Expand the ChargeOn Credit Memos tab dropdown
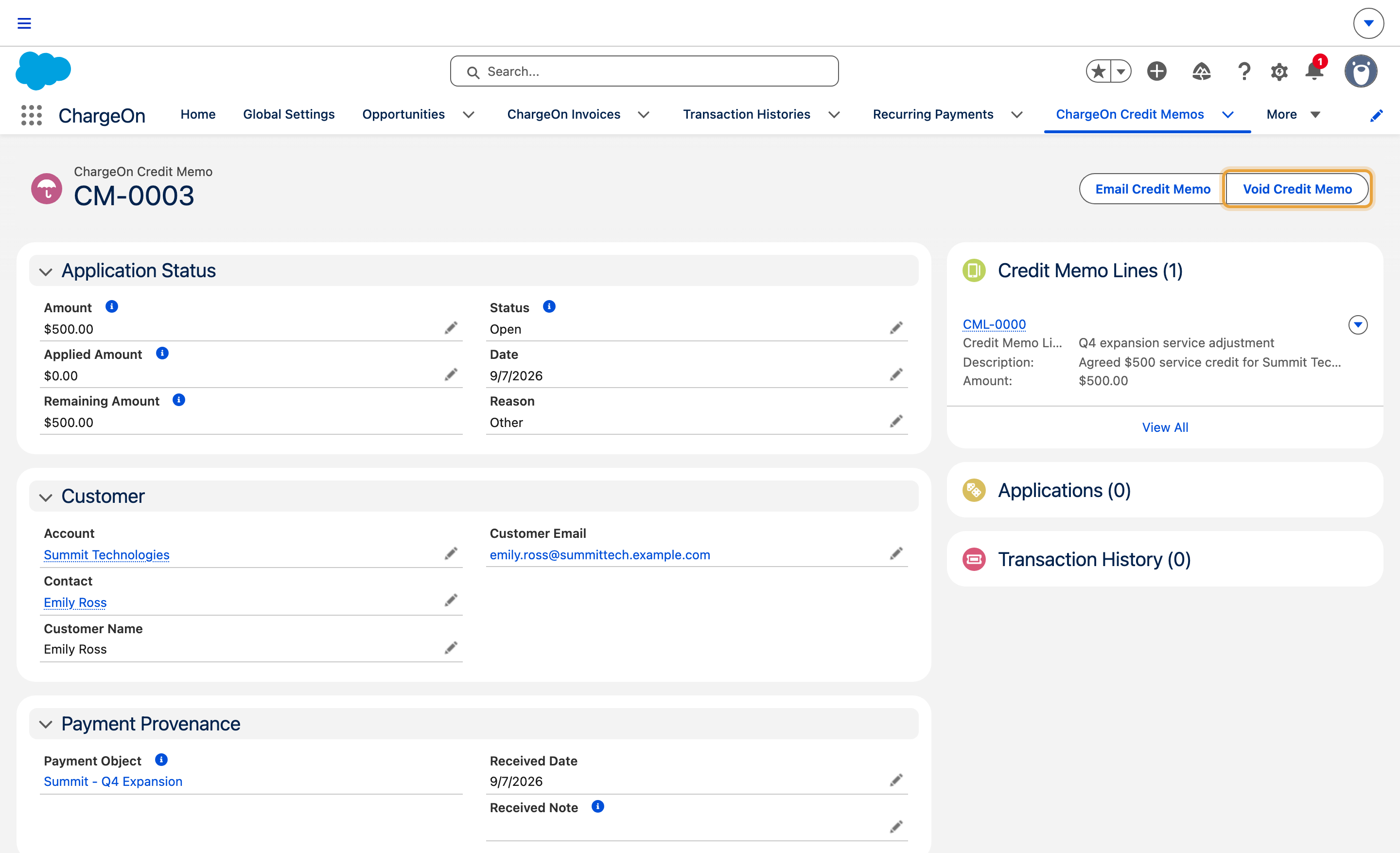1400x853 pixels. point(1228,115)
